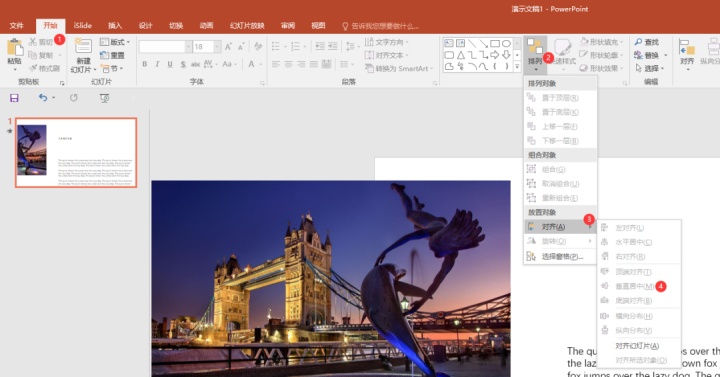This screenshot has width=720, height=377.
Task: Open the font size 18 dropdown
Action: coord(217,46)
